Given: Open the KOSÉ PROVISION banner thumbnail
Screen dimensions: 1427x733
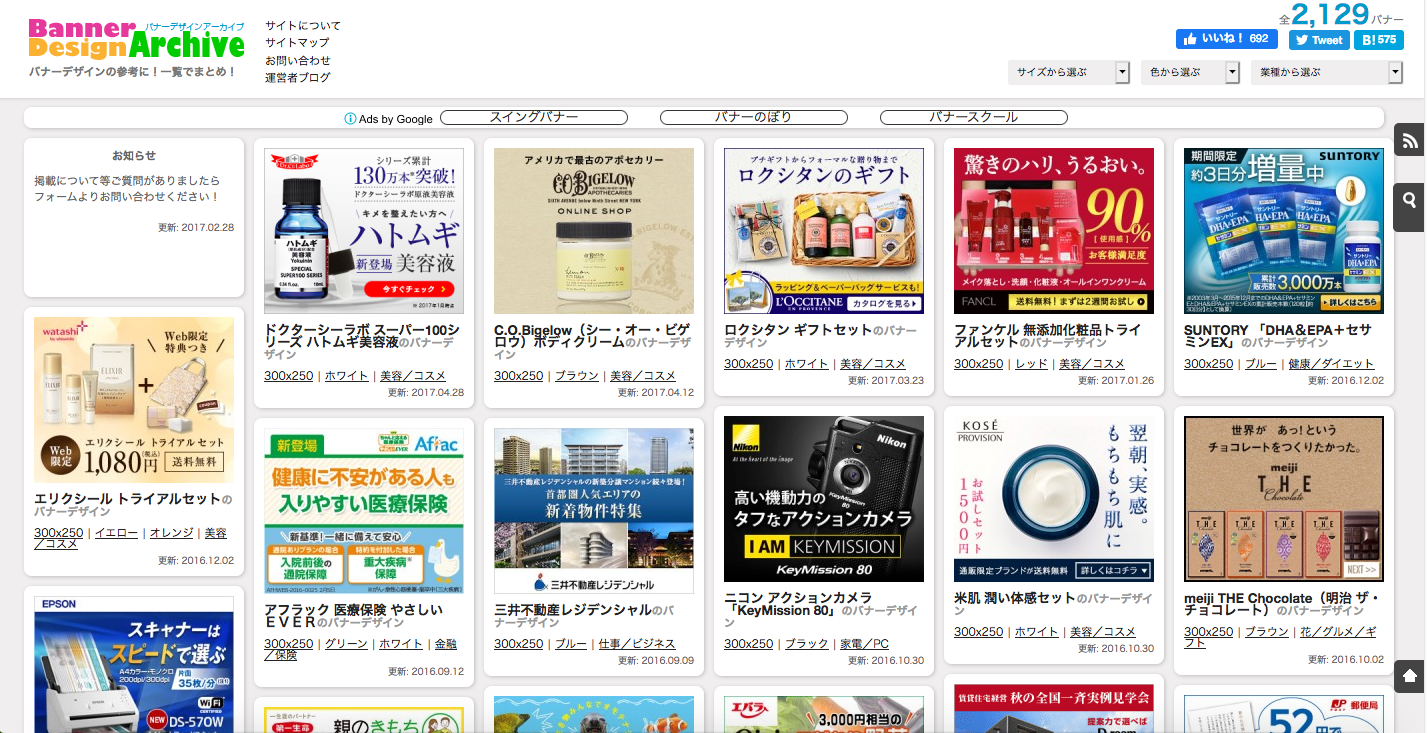Looking at the screenshot, I should (1054, 499).
